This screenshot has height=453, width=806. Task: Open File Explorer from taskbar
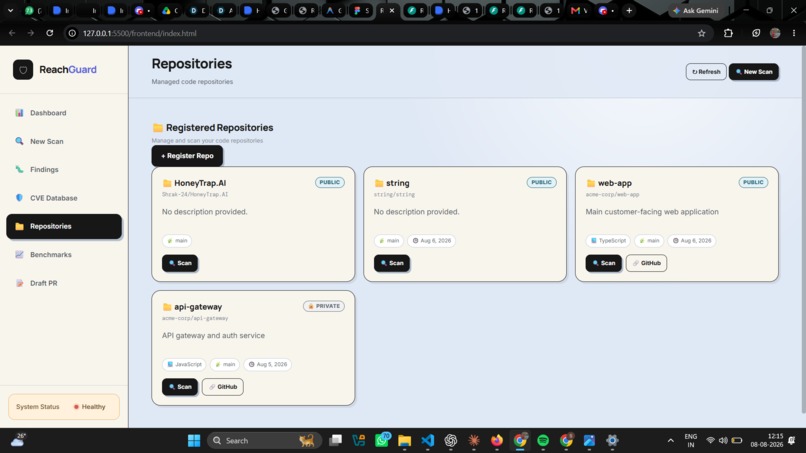(x=405, y=441)
